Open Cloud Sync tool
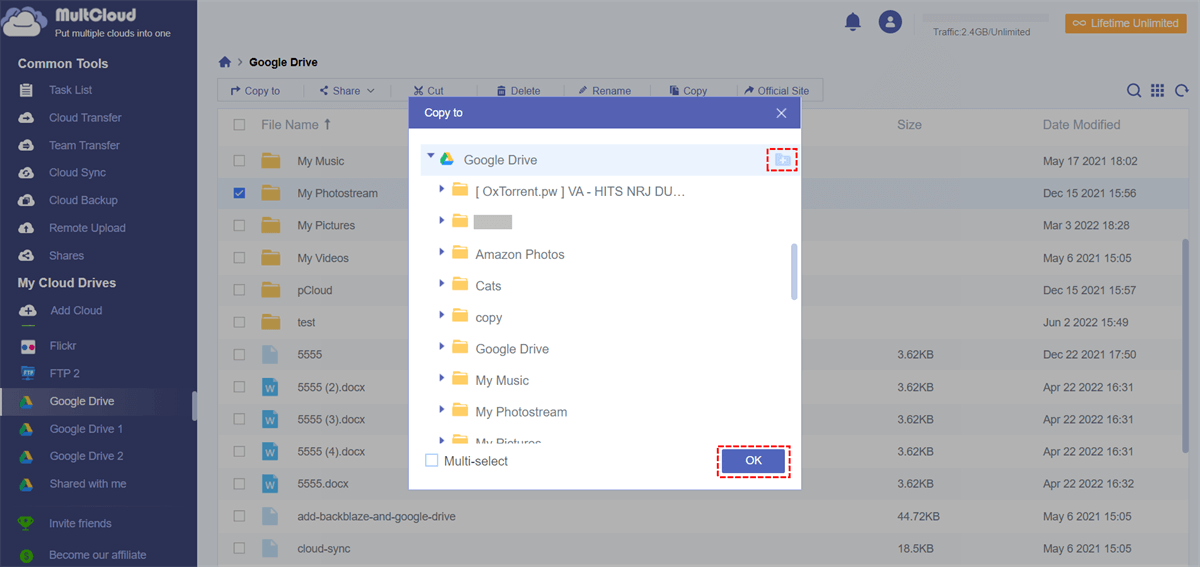 pyautogui.click(x=77, y=173)
